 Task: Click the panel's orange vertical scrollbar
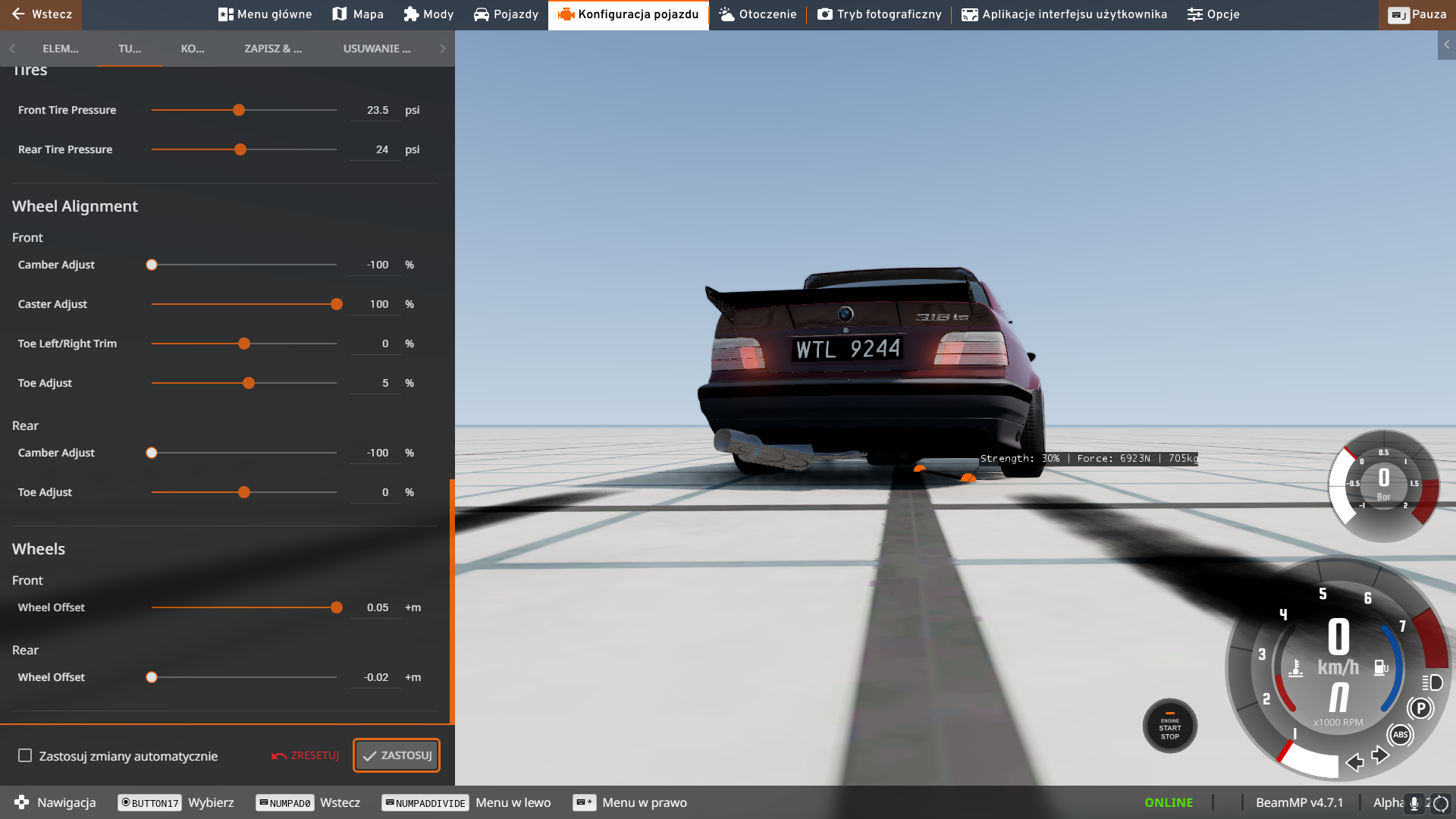coord(452,601)
